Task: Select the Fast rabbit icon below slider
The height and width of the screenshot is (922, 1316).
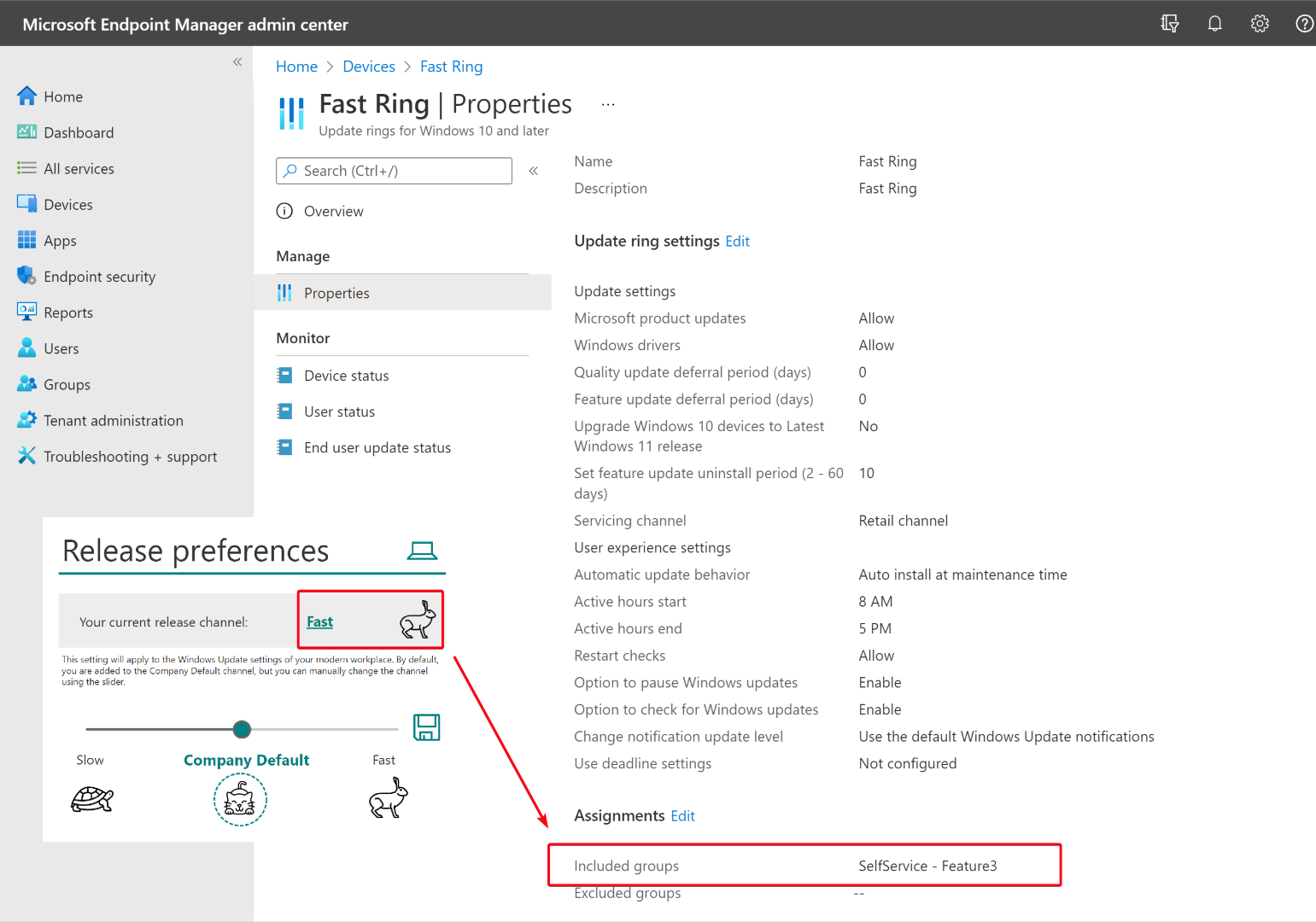Action: [x=389, y=798]
